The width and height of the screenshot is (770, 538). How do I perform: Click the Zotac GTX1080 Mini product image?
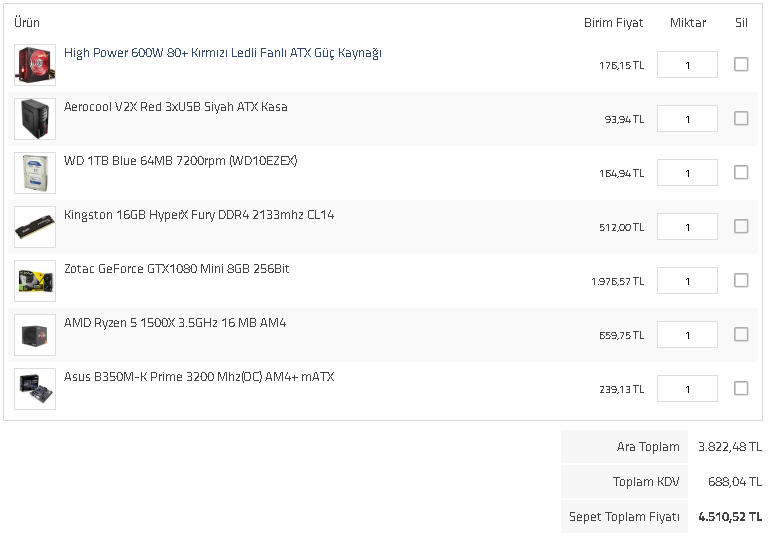[x=35, y=281]
